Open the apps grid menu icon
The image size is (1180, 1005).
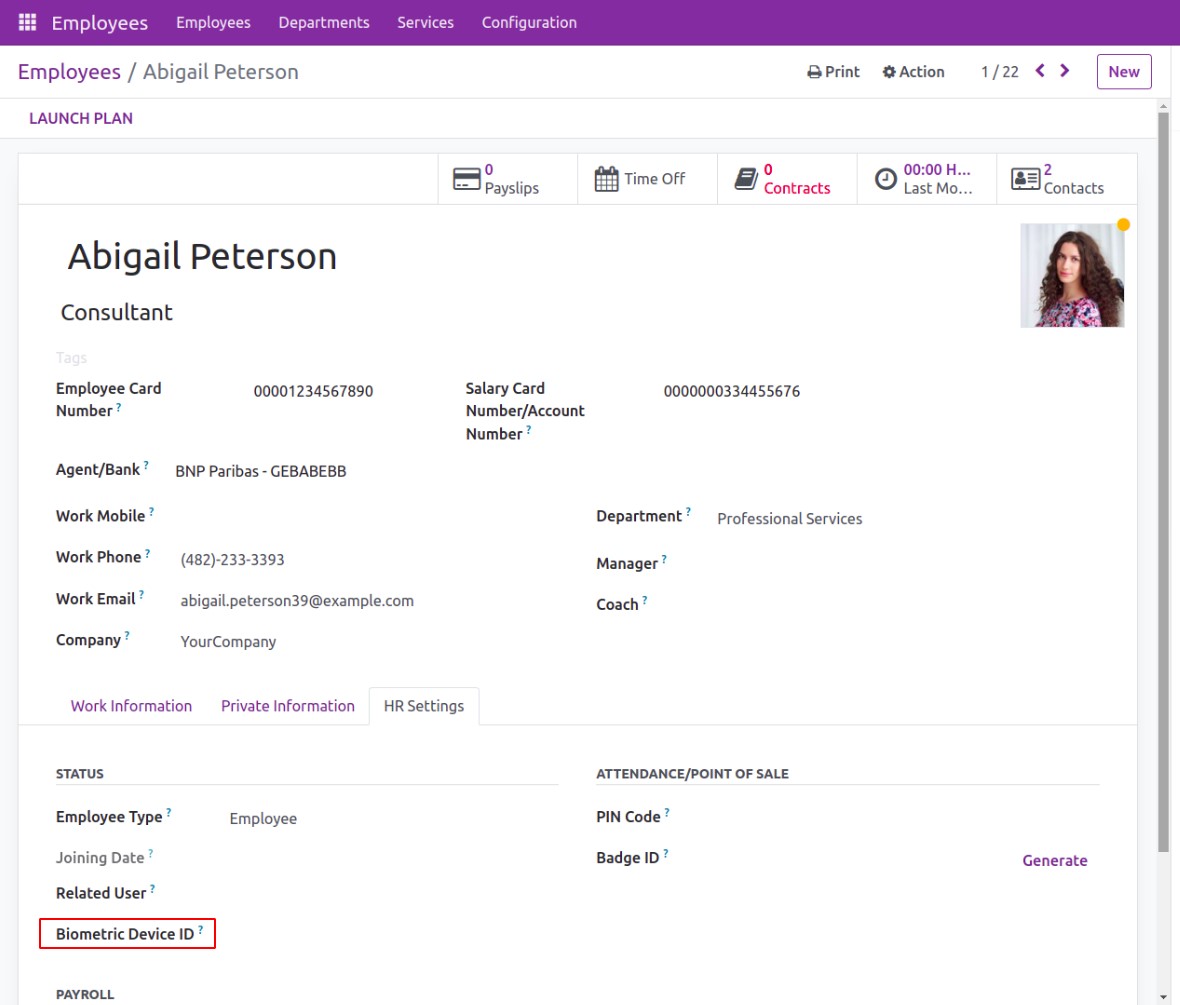pos(27,22)
